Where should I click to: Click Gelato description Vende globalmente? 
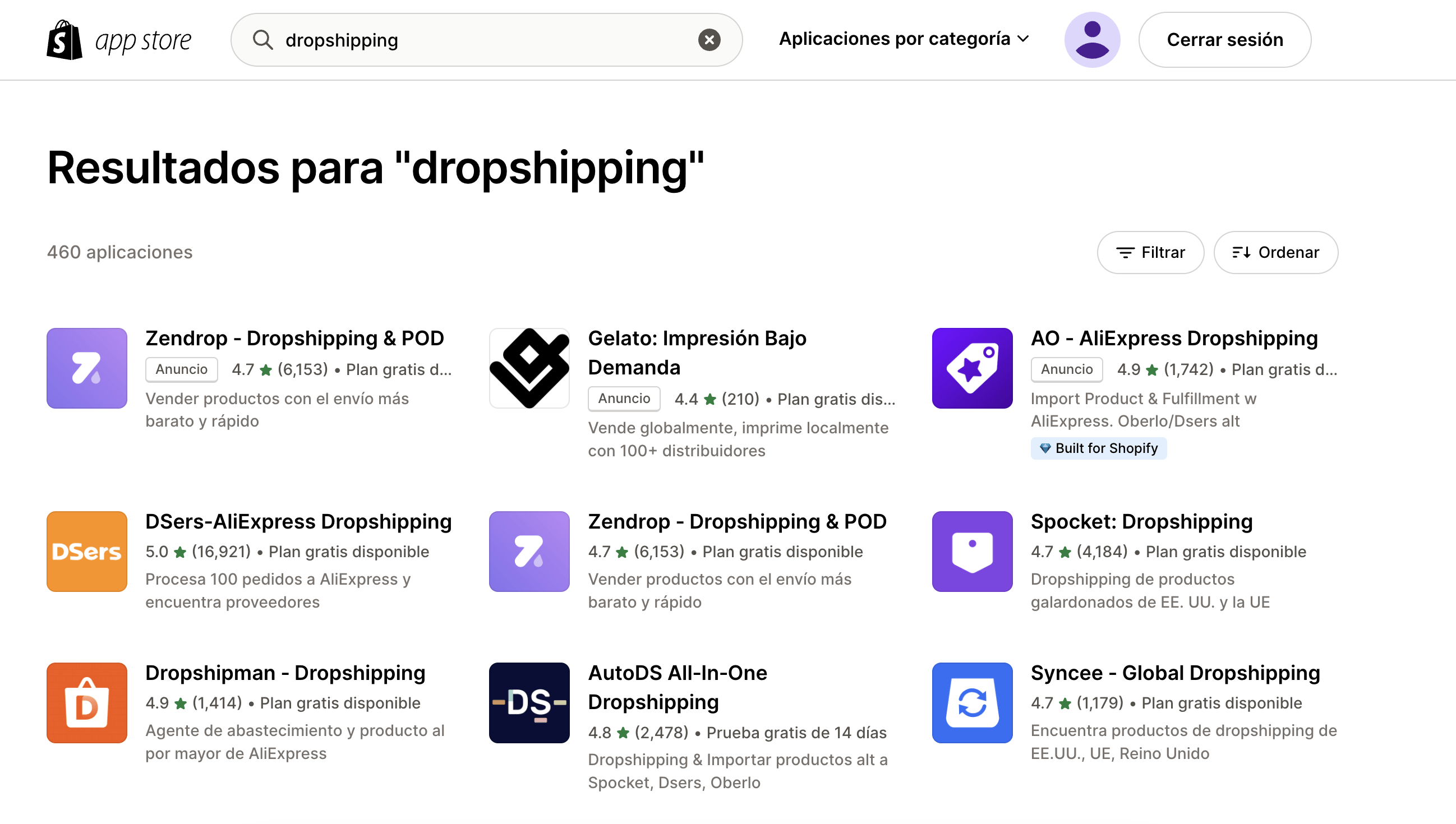tap(738, 439)
